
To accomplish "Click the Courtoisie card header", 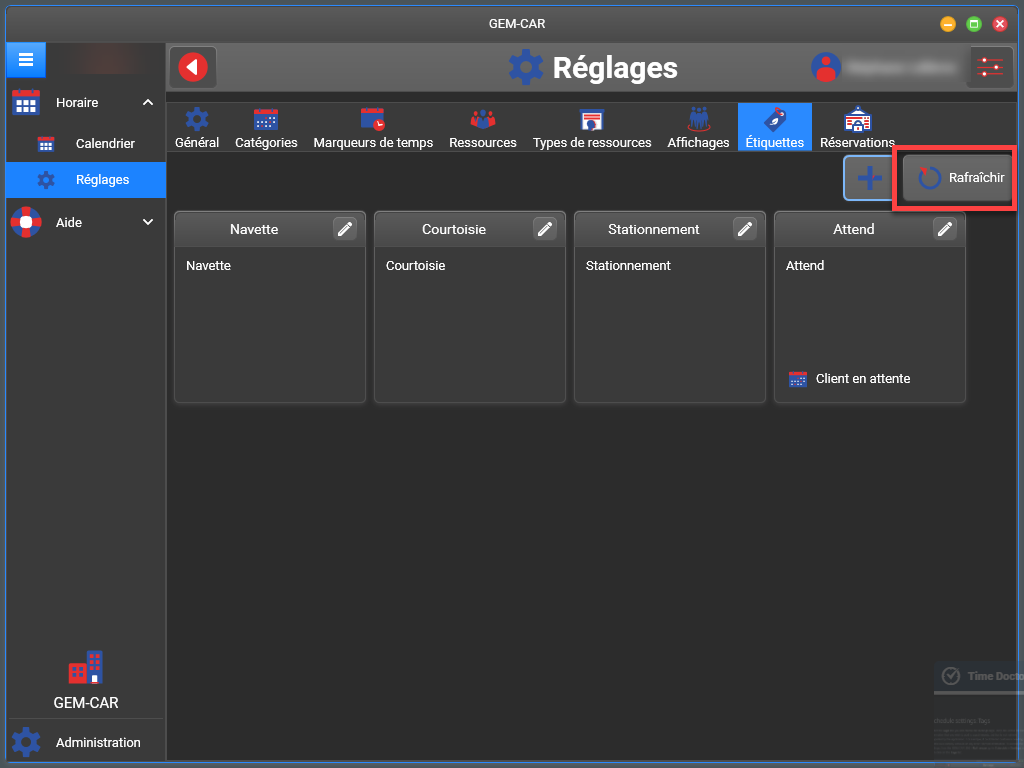I will point(470,229).
